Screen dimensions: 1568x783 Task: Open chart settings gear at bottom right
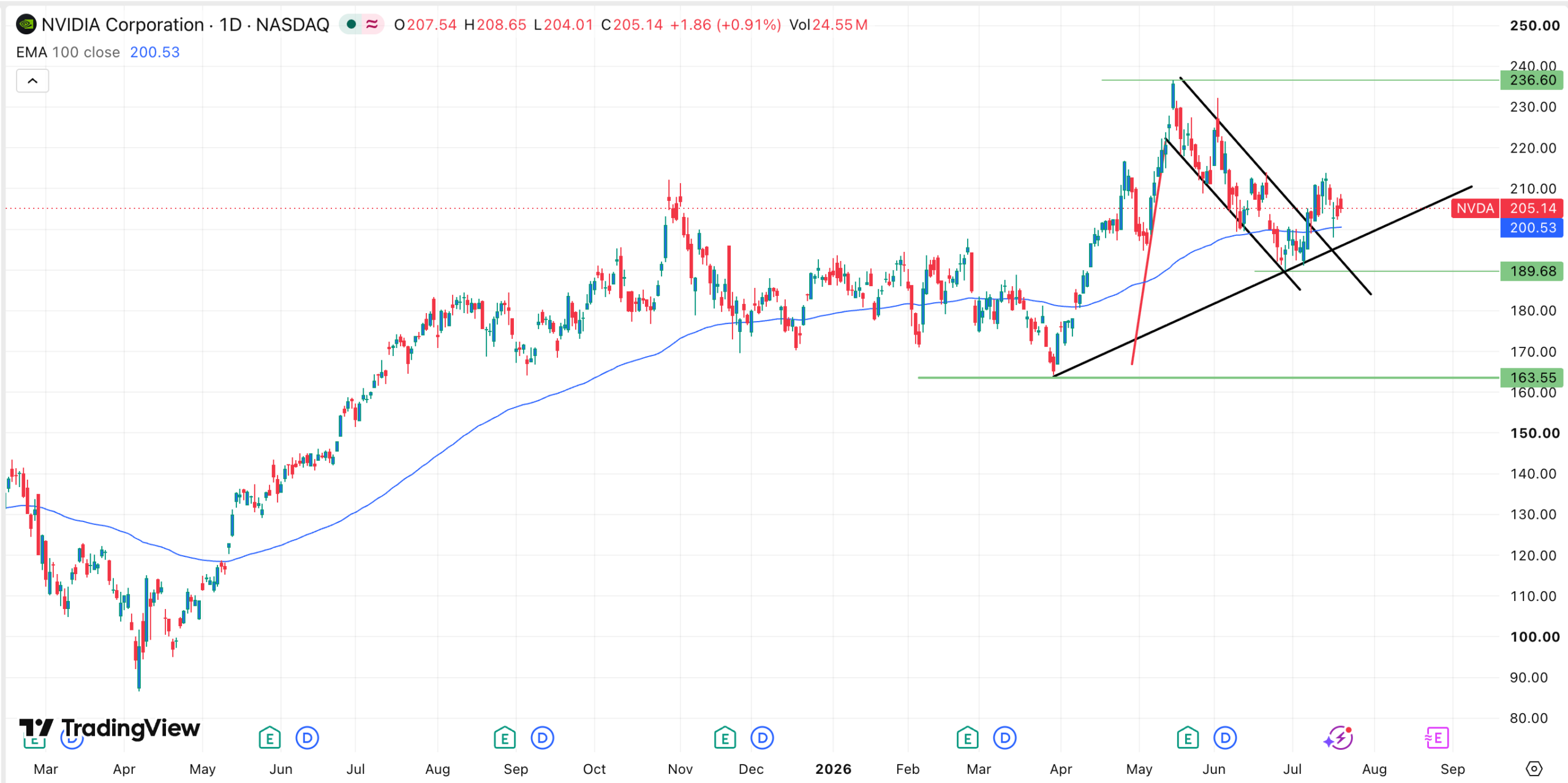[x=1534, y=768]
